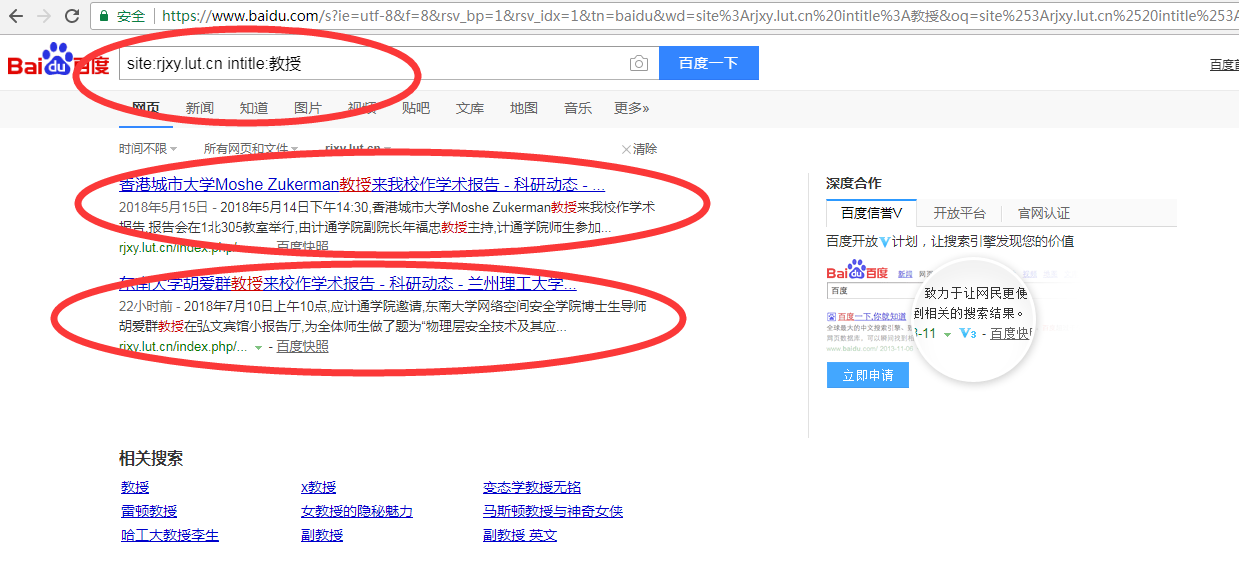Image resolution: width=1239 pixels, height=572 pixels.
Task: Click the browser back arrow
Action: tap(15, 16)
